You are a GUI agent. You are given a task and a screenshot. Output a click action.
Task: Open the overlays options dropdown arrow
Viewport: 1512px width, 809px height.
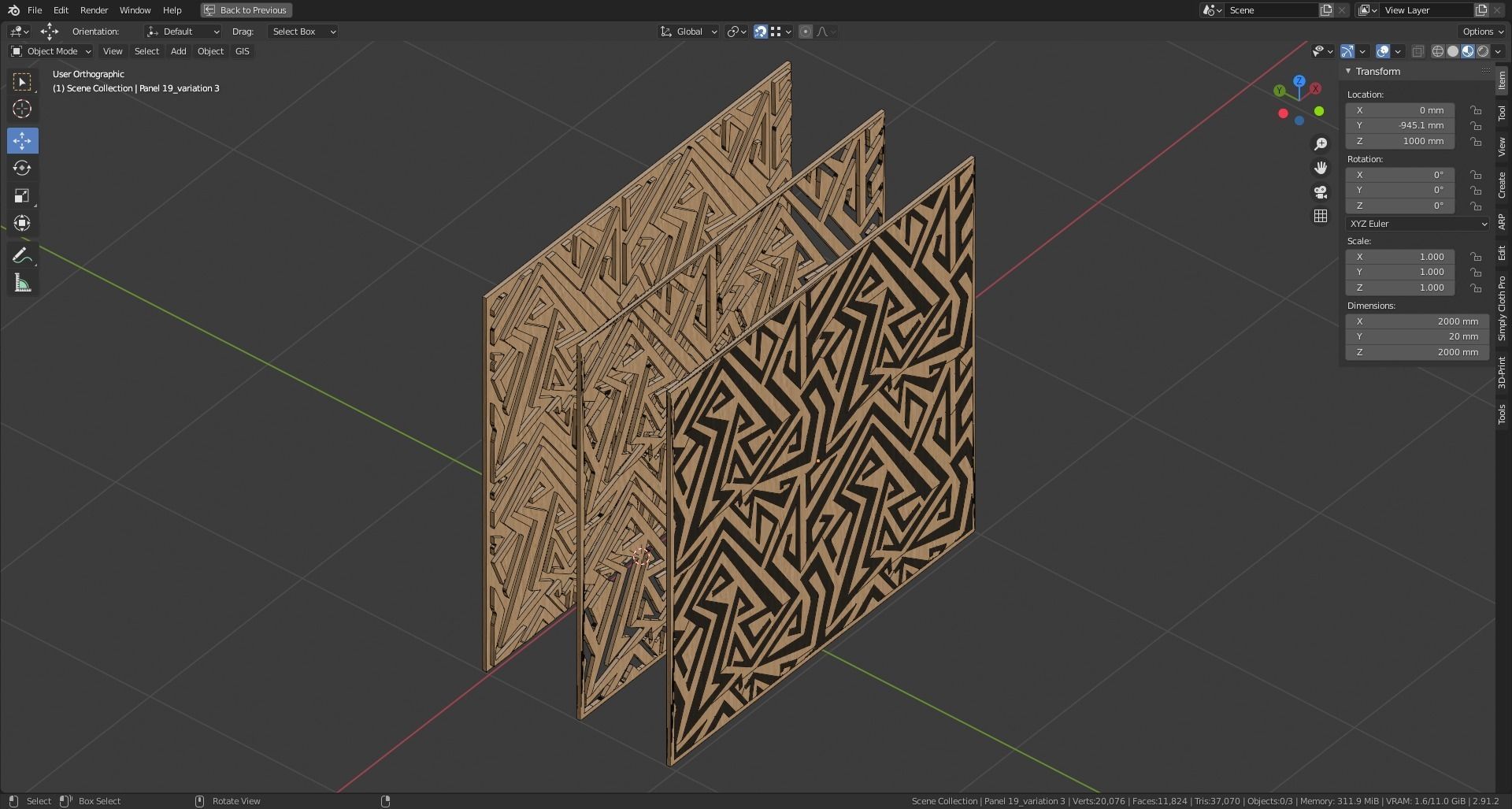point(1398,51)
